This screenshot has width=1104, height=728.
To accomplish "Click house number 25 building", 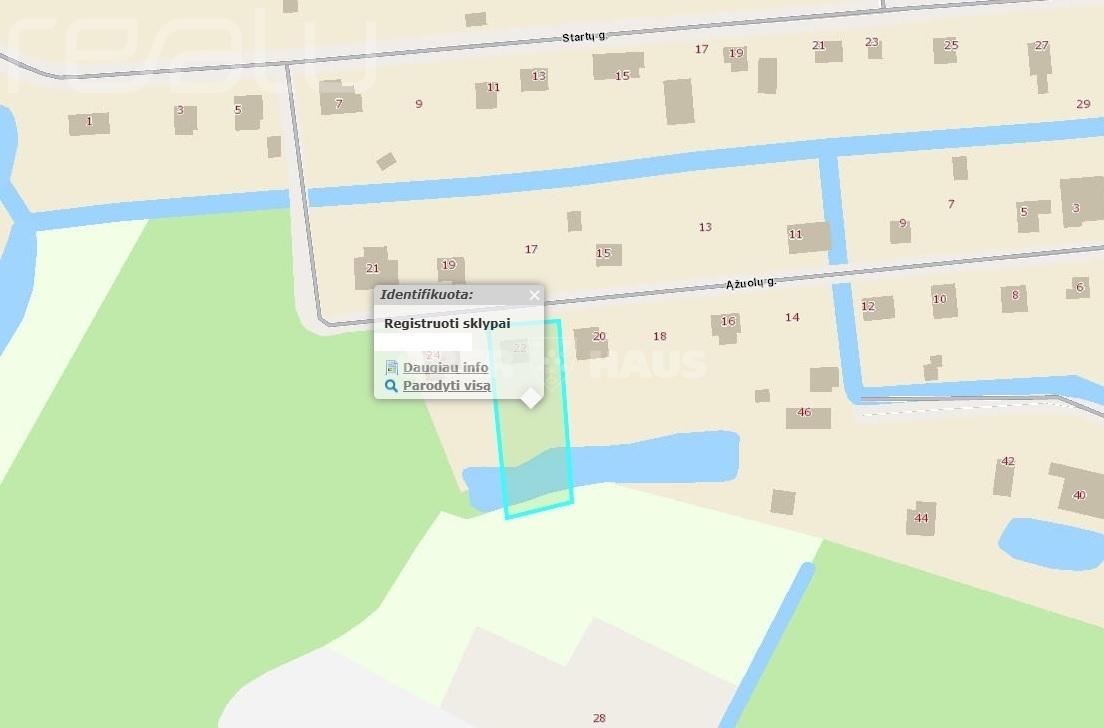I will (x=946, y=50).
